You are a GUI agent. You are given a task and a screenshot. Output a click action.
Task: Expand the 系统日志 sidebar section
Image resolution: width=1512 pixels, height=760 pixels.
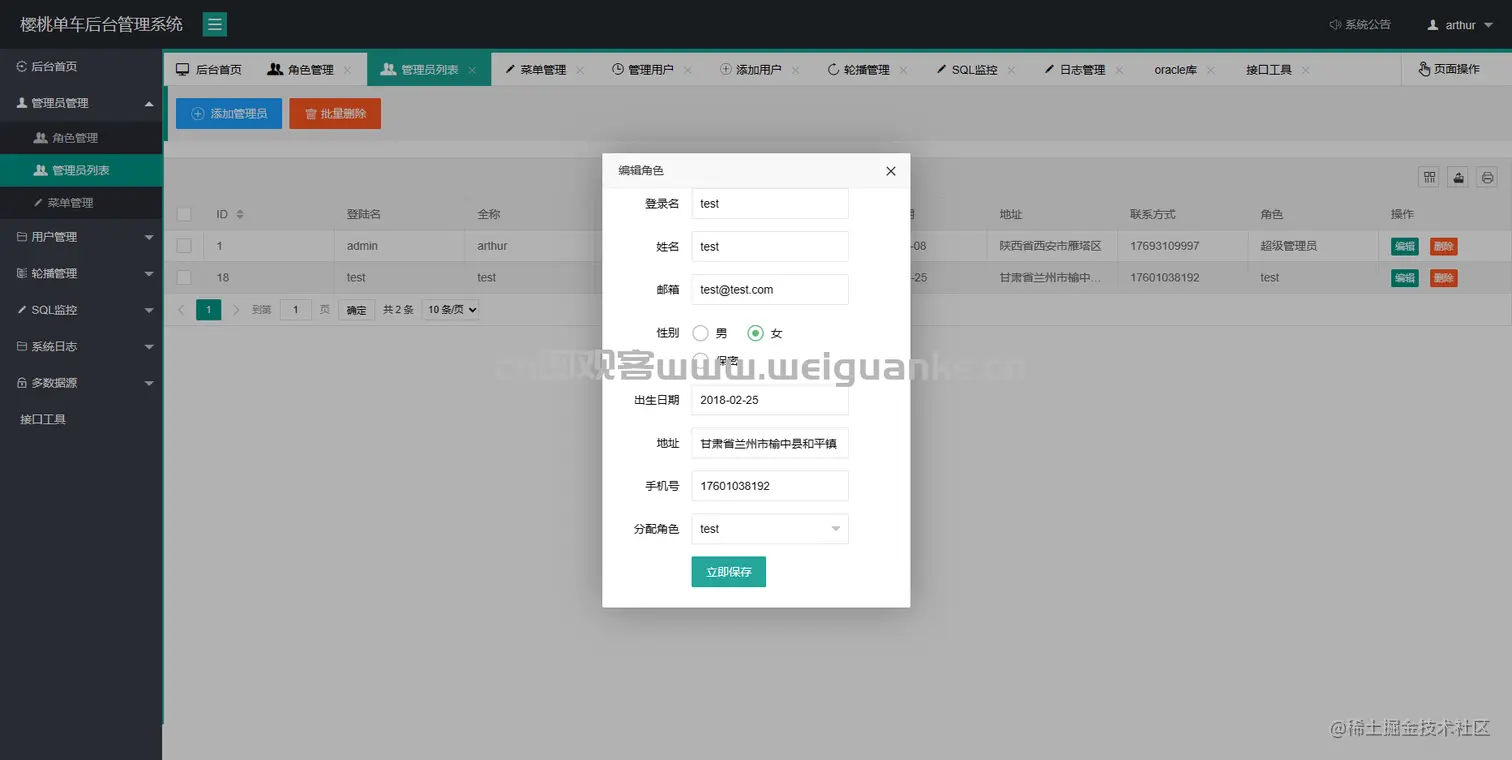[x=81, y=346]
